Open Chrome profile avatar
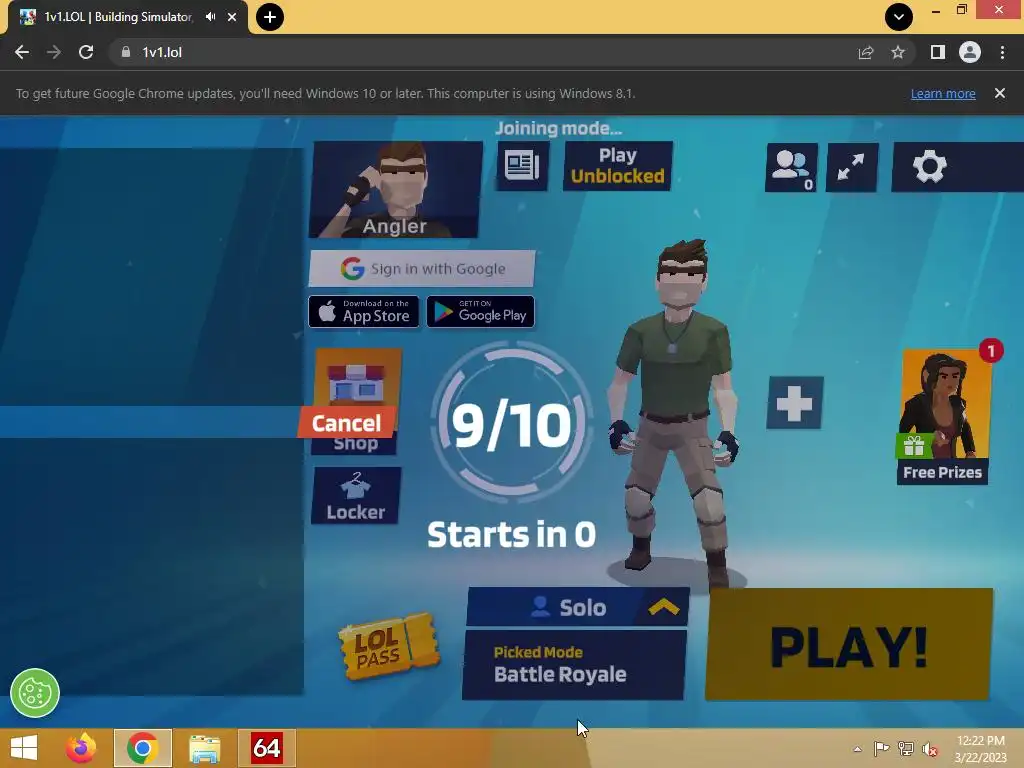The width and height of the screenshot is (1024, 768). coord(970,52)
